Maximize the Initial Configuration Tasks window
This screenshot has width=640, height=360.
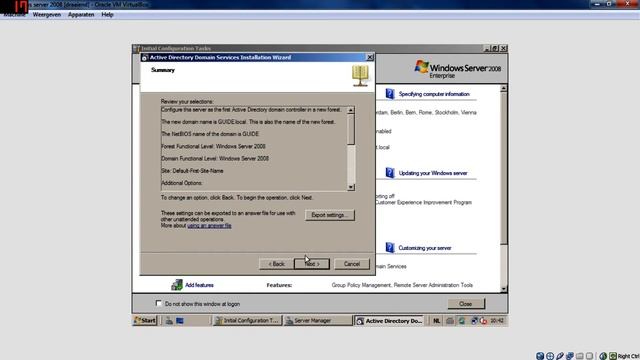coord(495,48)
